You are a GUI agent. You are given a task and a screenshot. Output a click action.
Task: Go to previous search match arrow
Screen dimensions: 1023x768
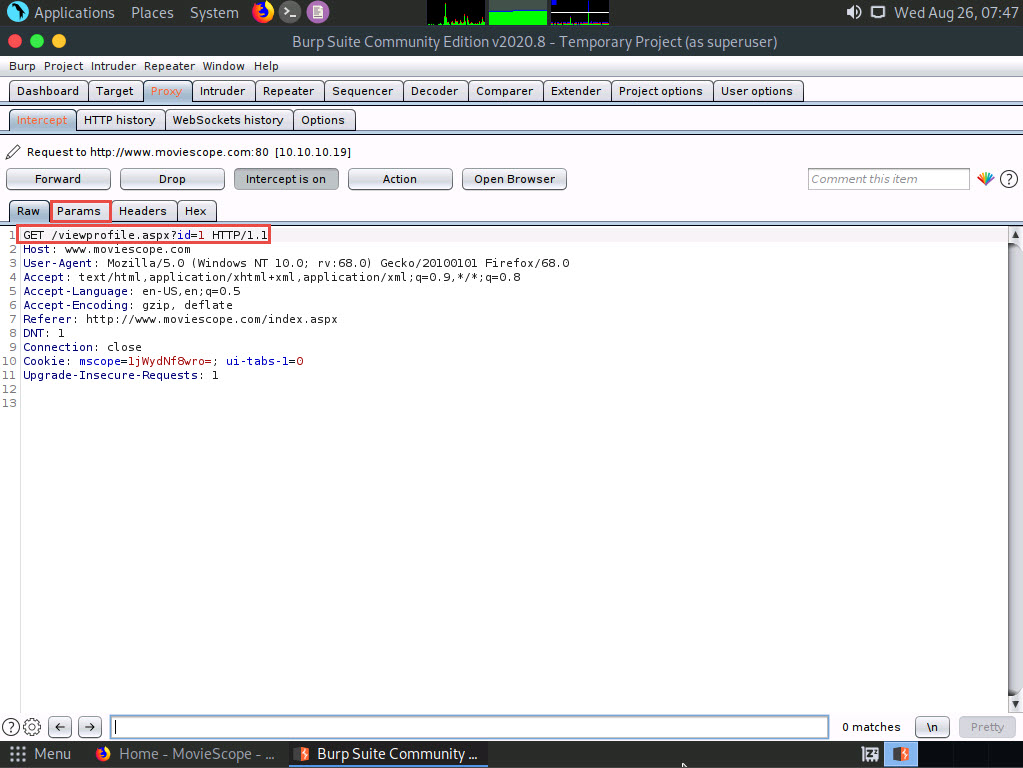[60, 727]
